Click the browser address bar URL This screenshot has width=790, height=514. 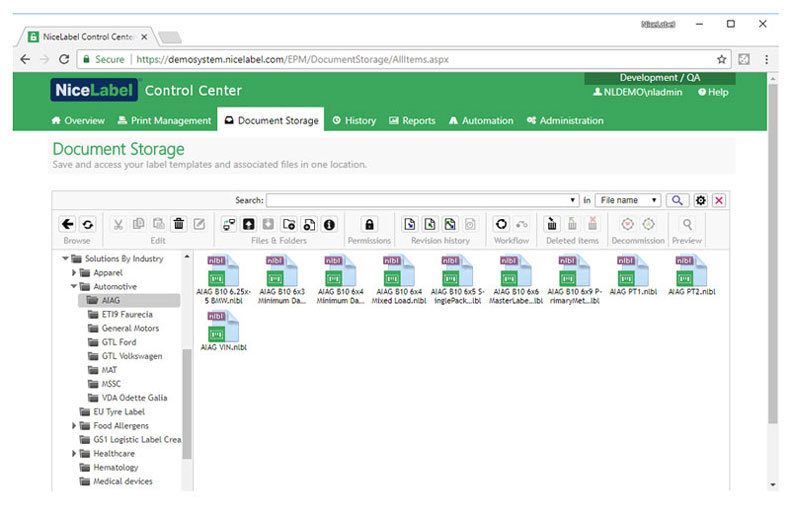click(292, 59)
